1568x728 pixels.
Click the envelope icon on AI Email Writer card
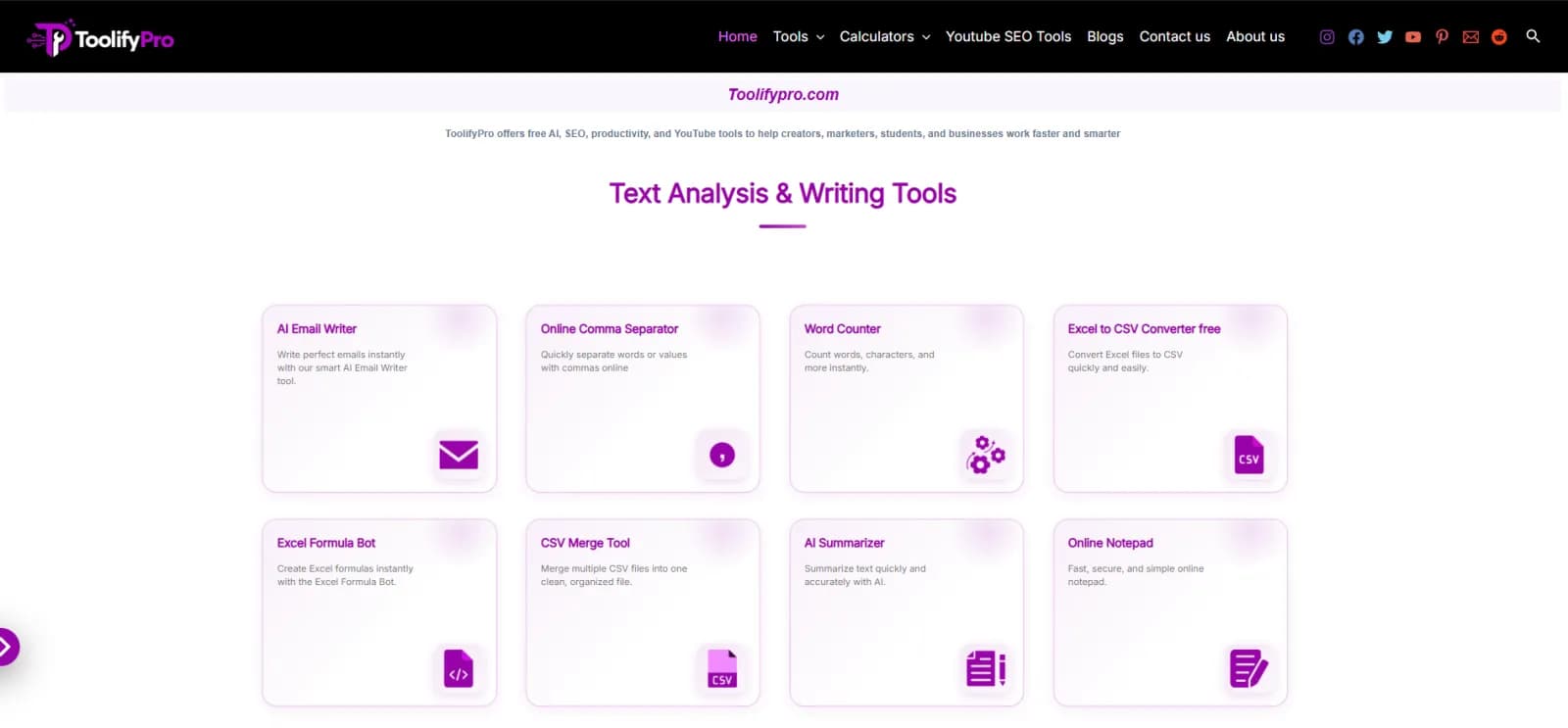click(x=459, y=455)
